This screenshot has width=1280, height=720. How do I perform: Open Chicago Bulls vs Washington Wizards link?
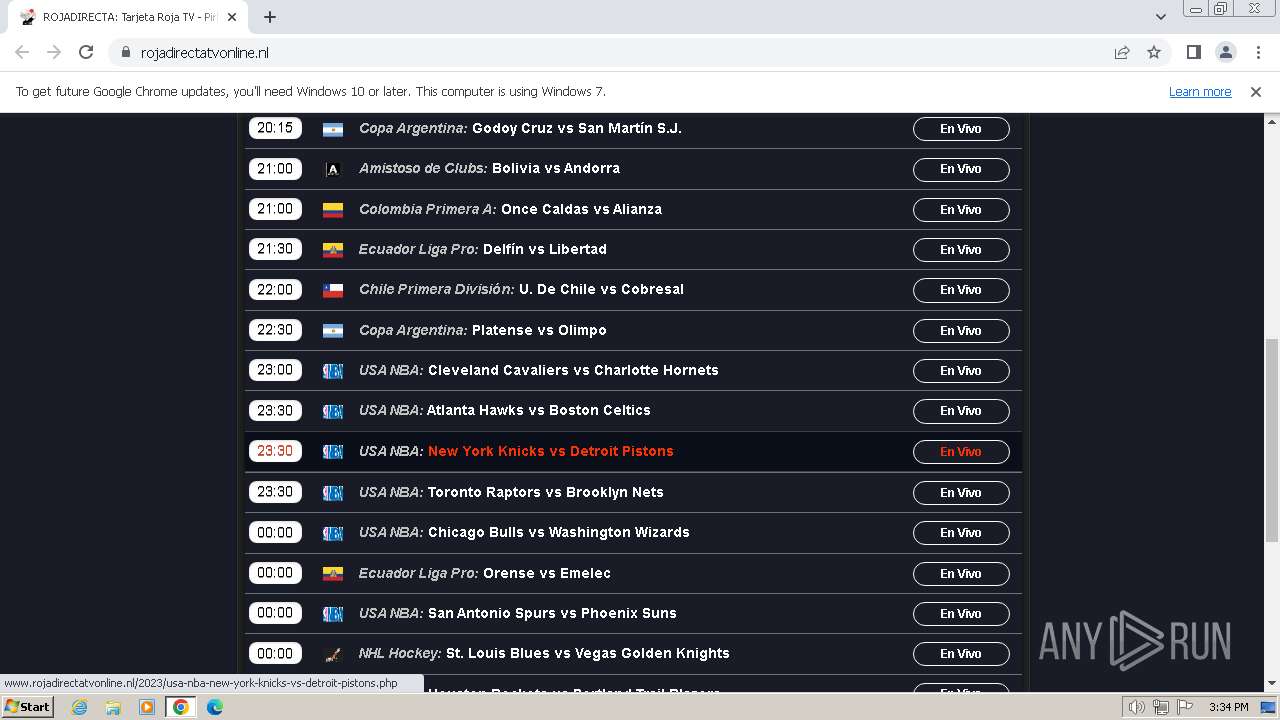(559, 532)
